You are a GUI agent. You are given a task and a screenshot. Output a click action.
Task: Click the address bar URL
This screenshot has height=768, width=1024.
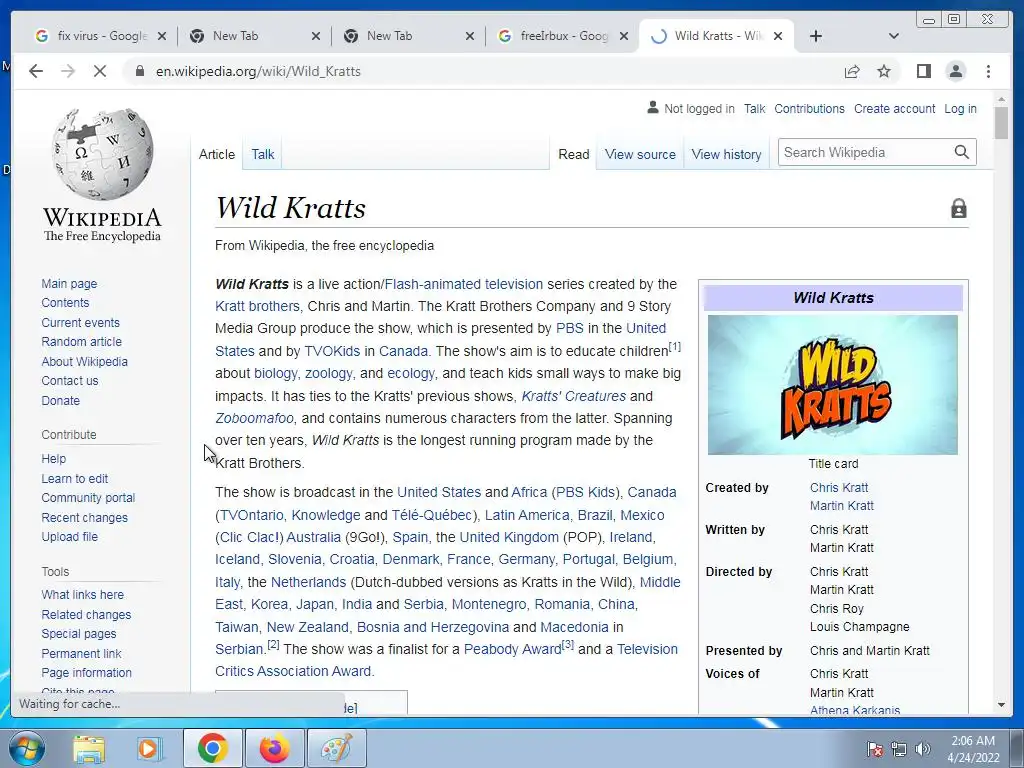point(258,71)
